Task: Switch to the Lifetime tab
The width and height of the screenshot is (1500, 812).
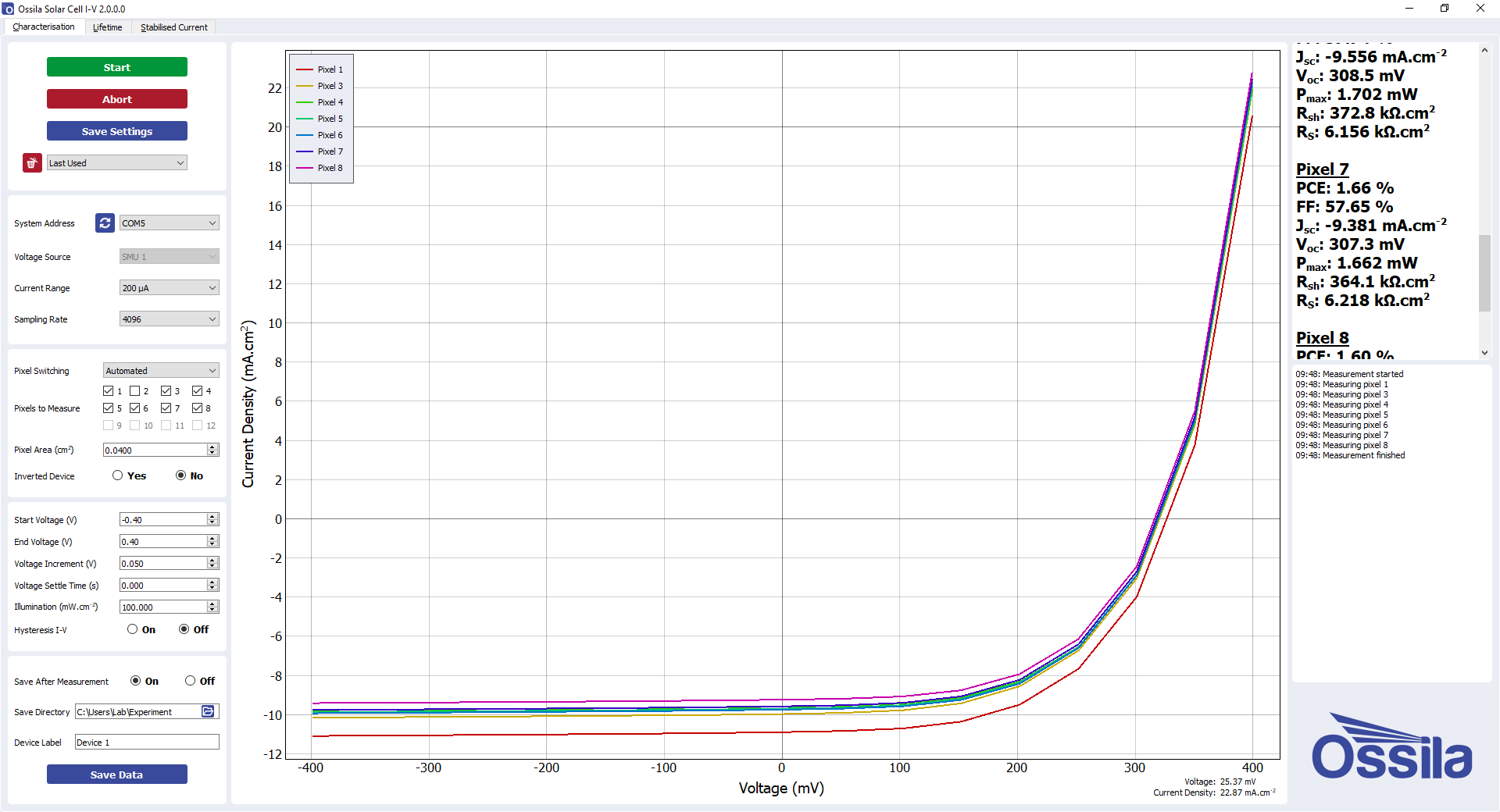Action: click(108, 27)
